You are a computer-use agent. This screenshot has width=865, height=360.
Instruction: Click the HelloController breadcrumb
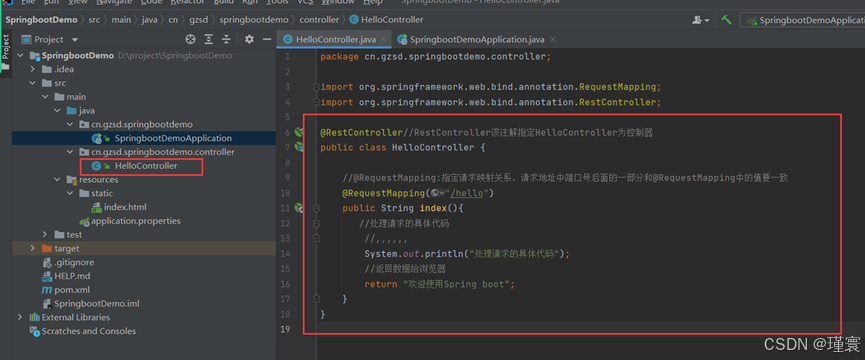click(x=386, y=20)
